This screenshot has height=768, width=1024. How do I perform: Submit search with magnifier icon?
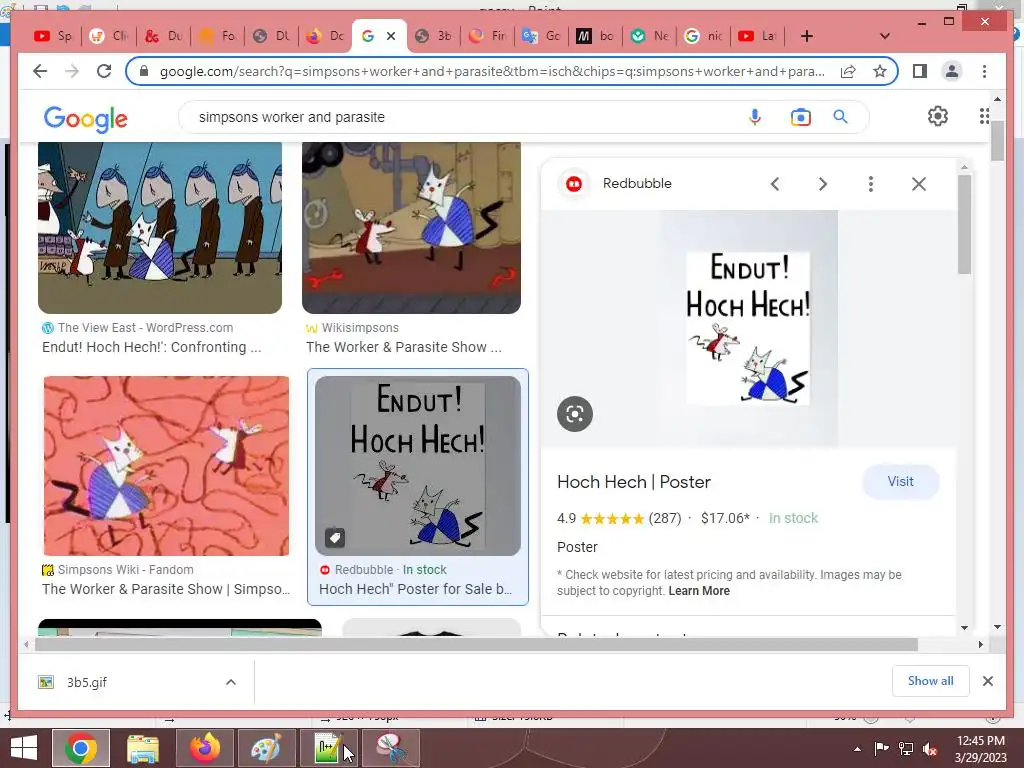[x=840, y=117]
